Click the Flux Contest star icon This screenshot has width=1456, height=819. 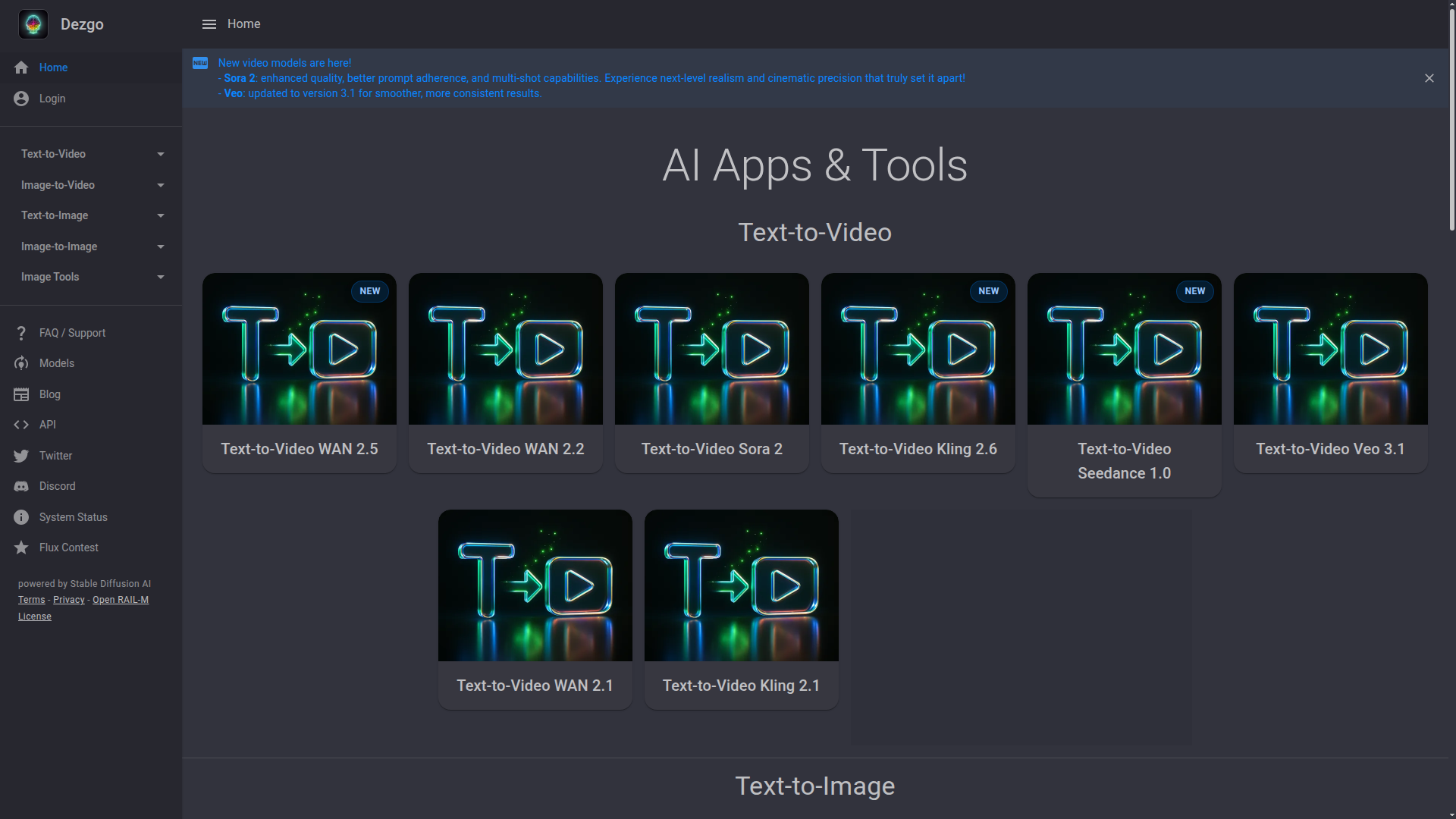click(21, 548)
